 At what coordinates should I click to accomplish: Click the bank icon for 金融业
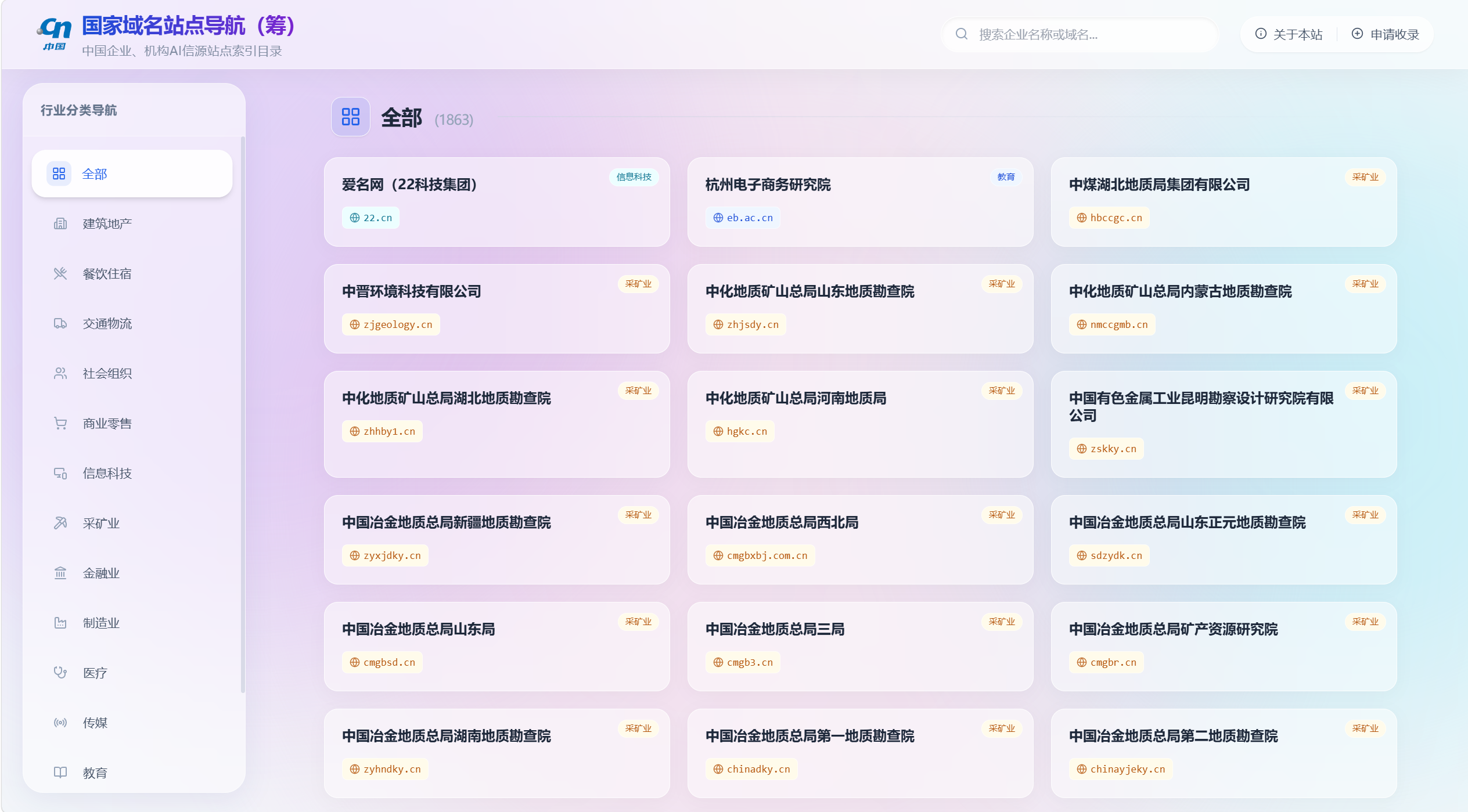[60, 573]
